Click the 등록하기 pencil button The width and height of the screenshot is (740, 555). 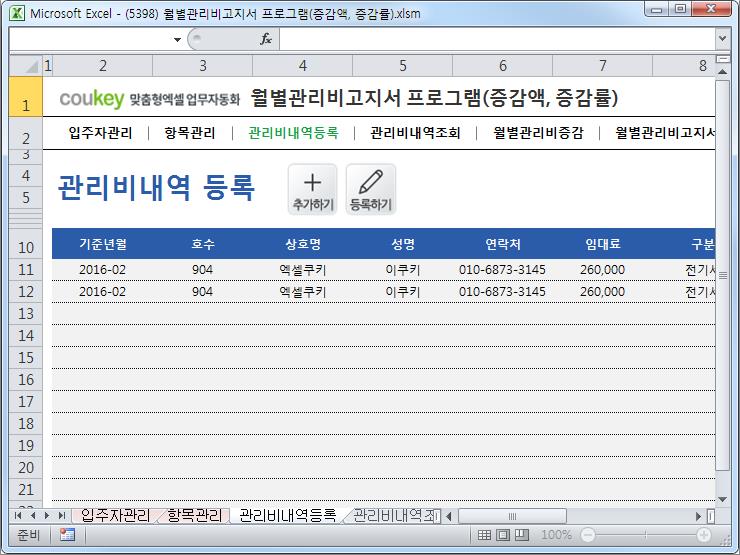click(371, 189)
